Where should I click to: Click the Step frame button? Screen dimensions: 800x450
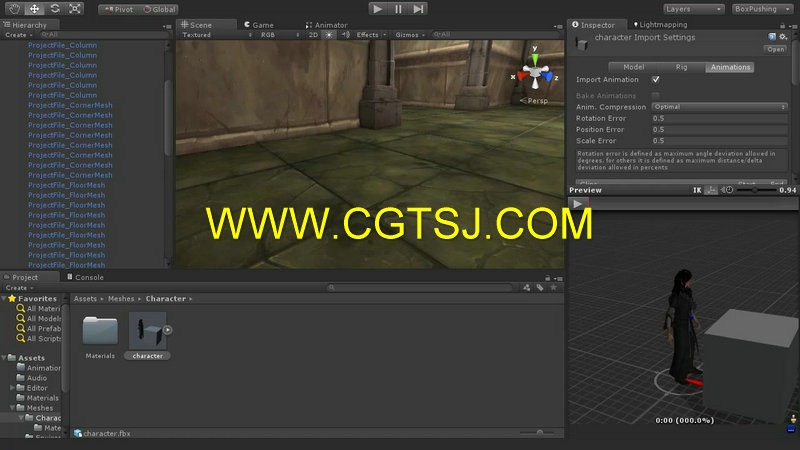point(418,9)
